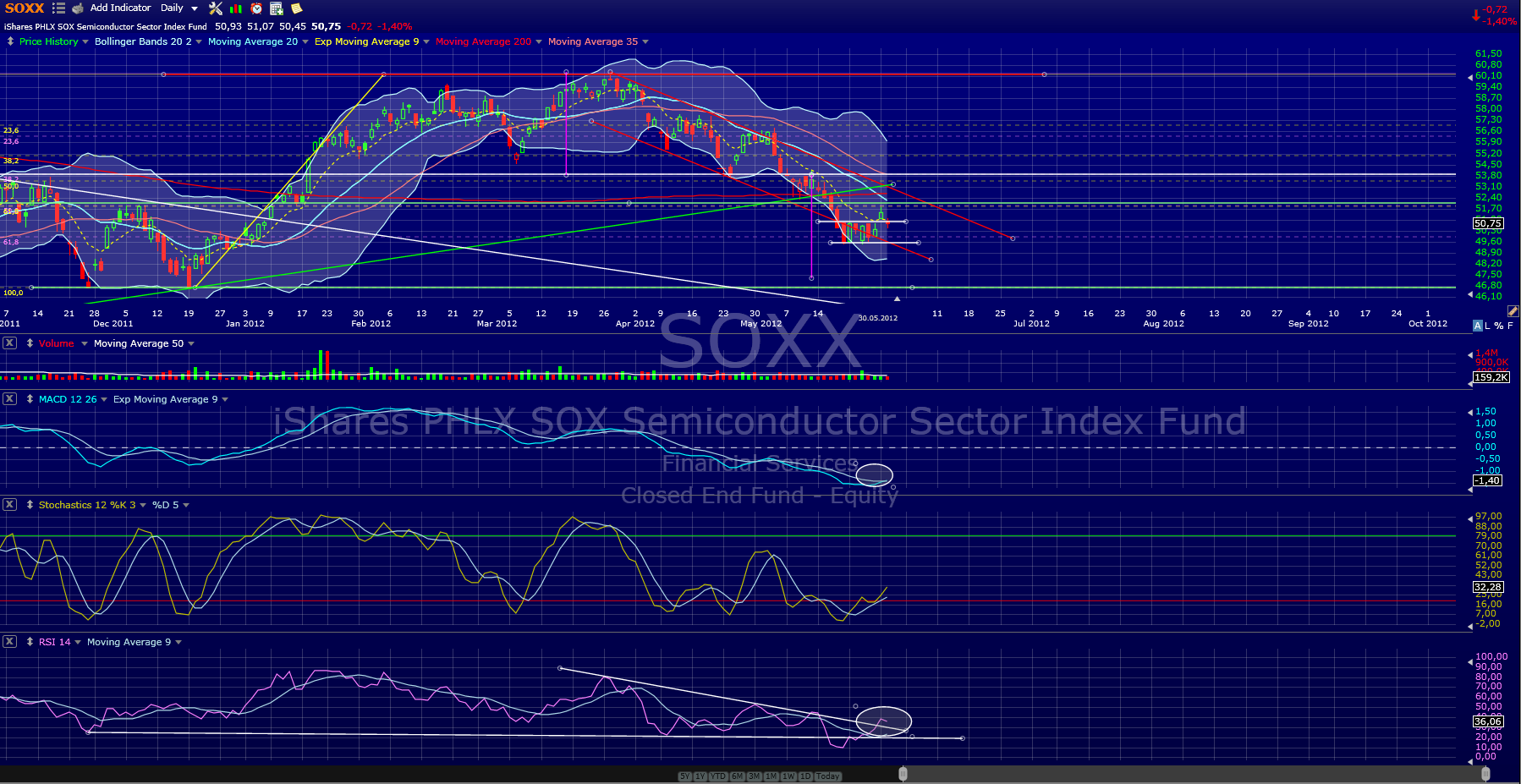This screenshot has width=1521, height=784.
Task: Open the alarm clock alerts icon
Action: coord(256,8)
